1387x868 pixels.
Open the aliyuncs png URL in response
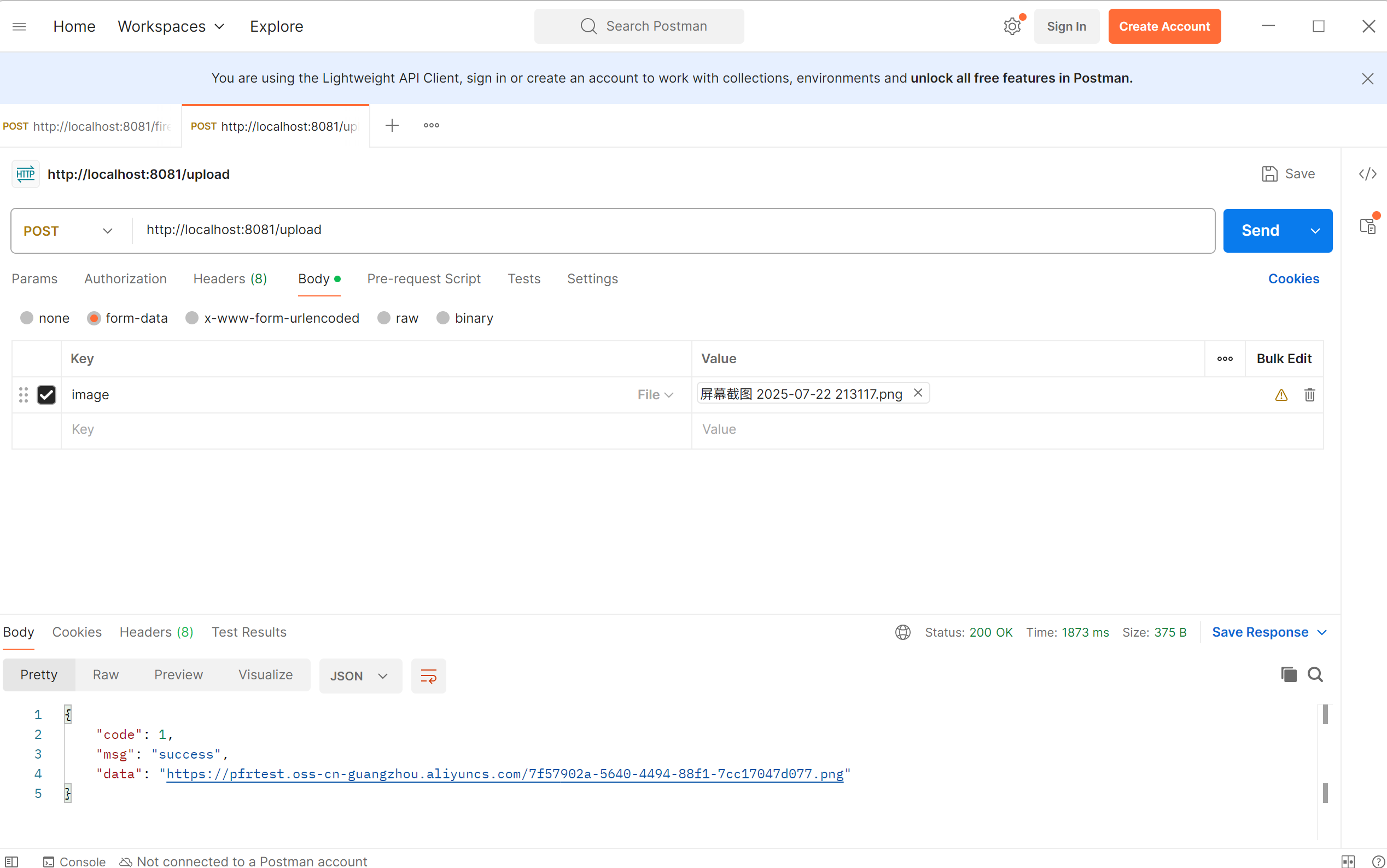click(x=505, y=774)
